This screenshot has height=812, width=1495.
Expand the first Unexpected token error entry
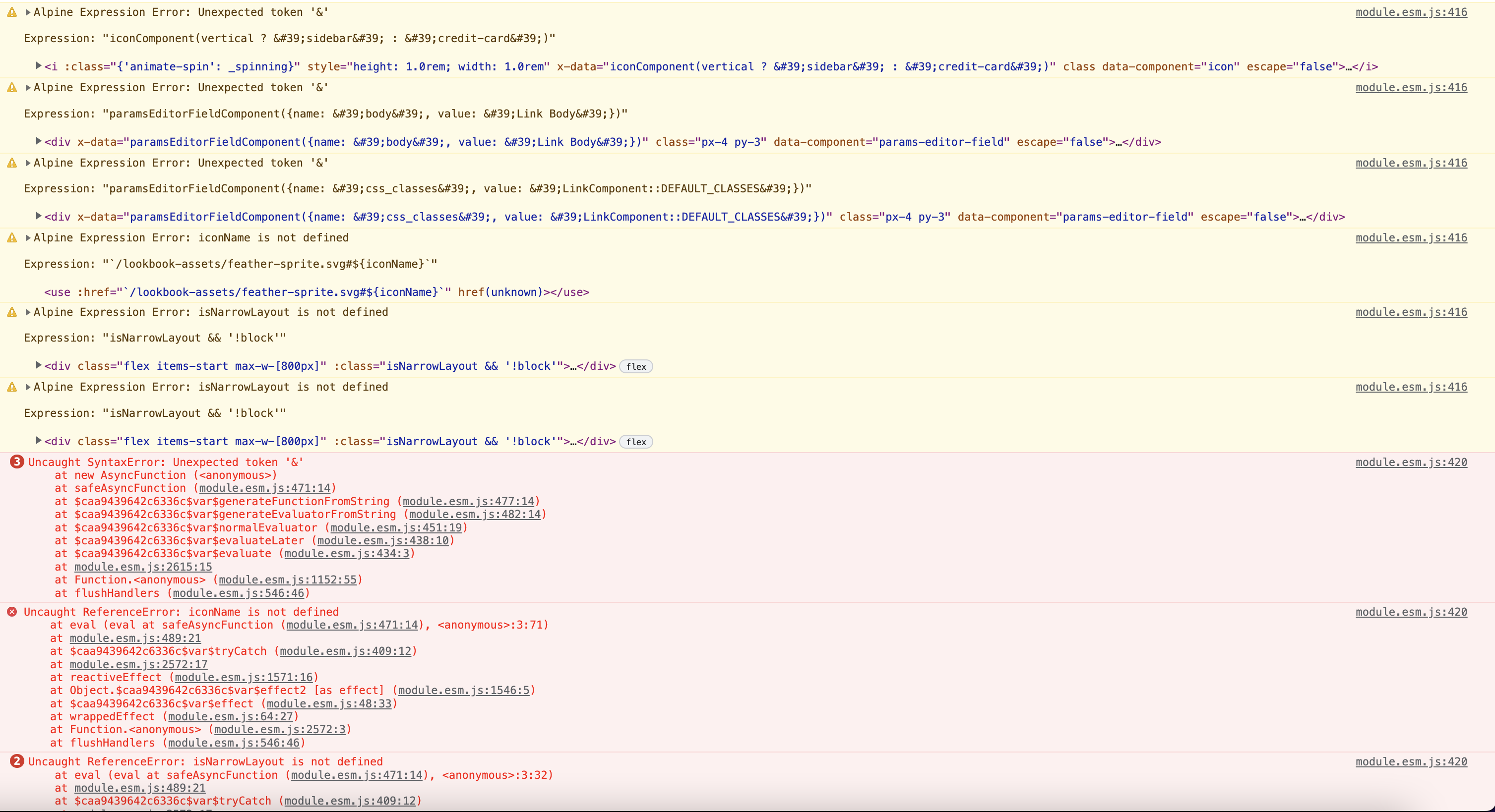(27, 11)
